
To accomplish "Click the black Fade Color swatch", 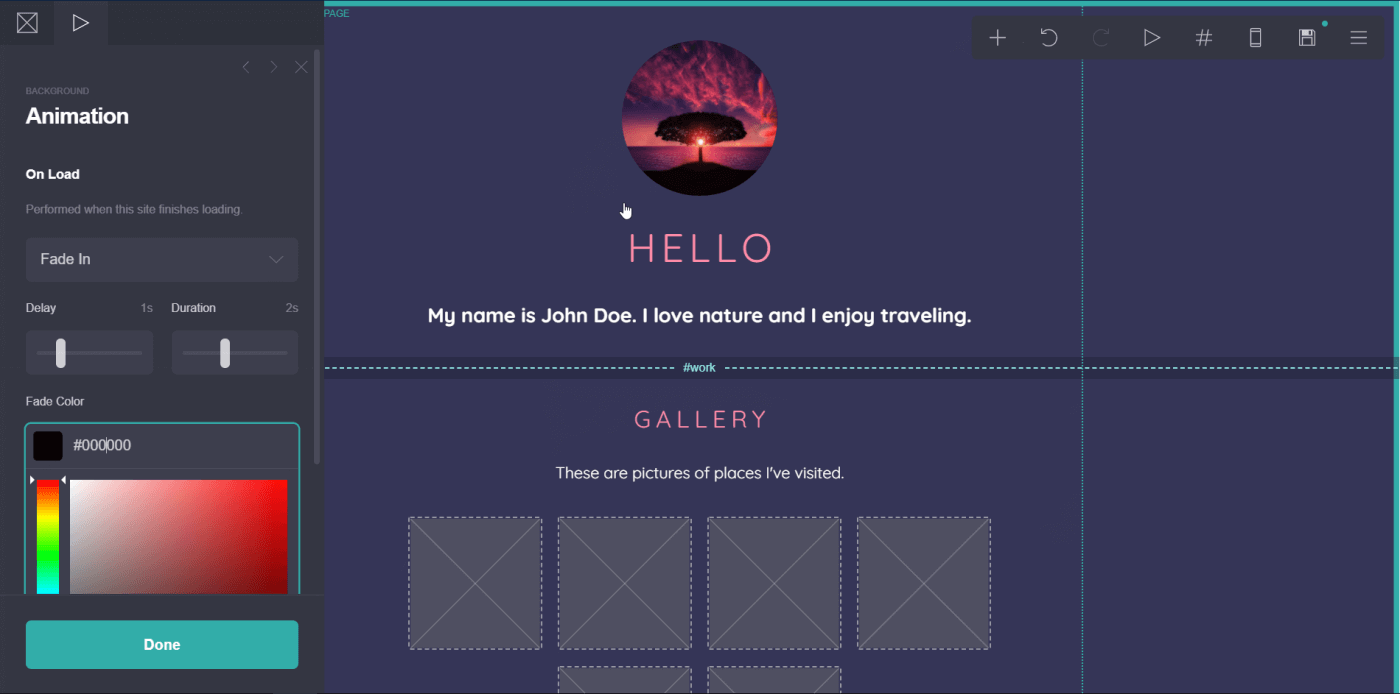I will pos(48,446).
